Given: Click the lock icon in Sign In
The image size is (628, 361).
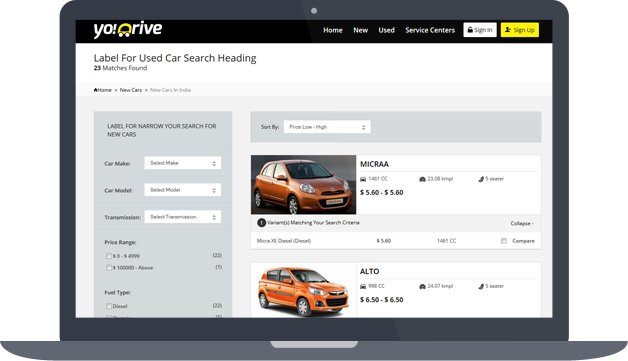Looking at the screenshot, I should 470,30.
